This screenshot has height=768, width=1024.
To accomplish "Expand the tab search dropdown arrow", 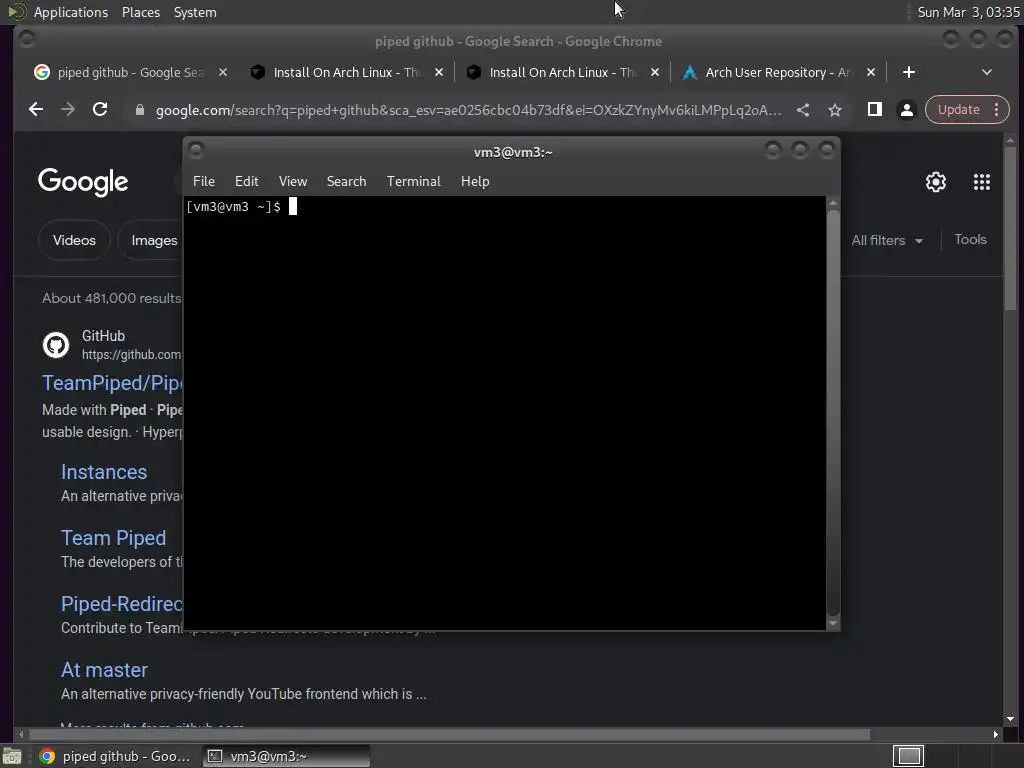I will click(x=987, y=72).
